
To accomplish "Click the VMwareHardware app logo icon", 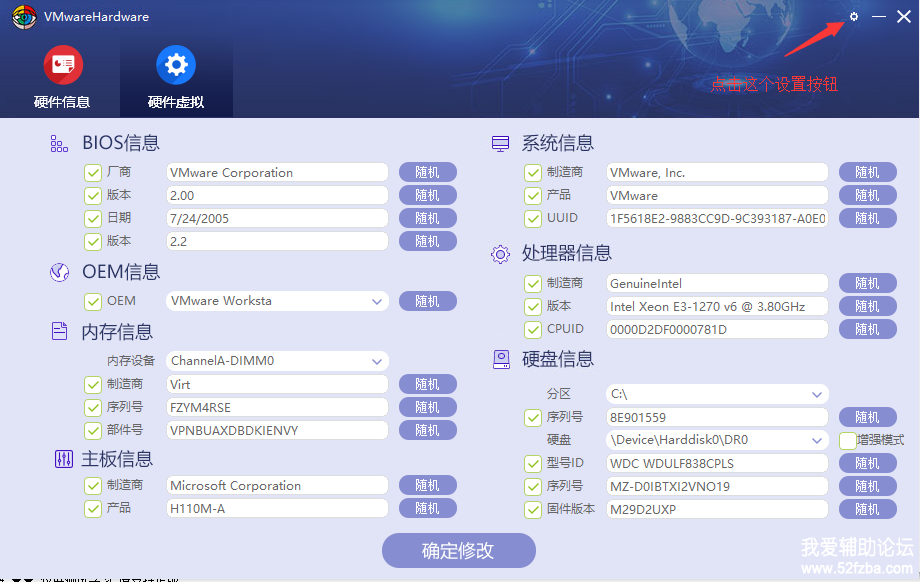I will coord(24,17).
